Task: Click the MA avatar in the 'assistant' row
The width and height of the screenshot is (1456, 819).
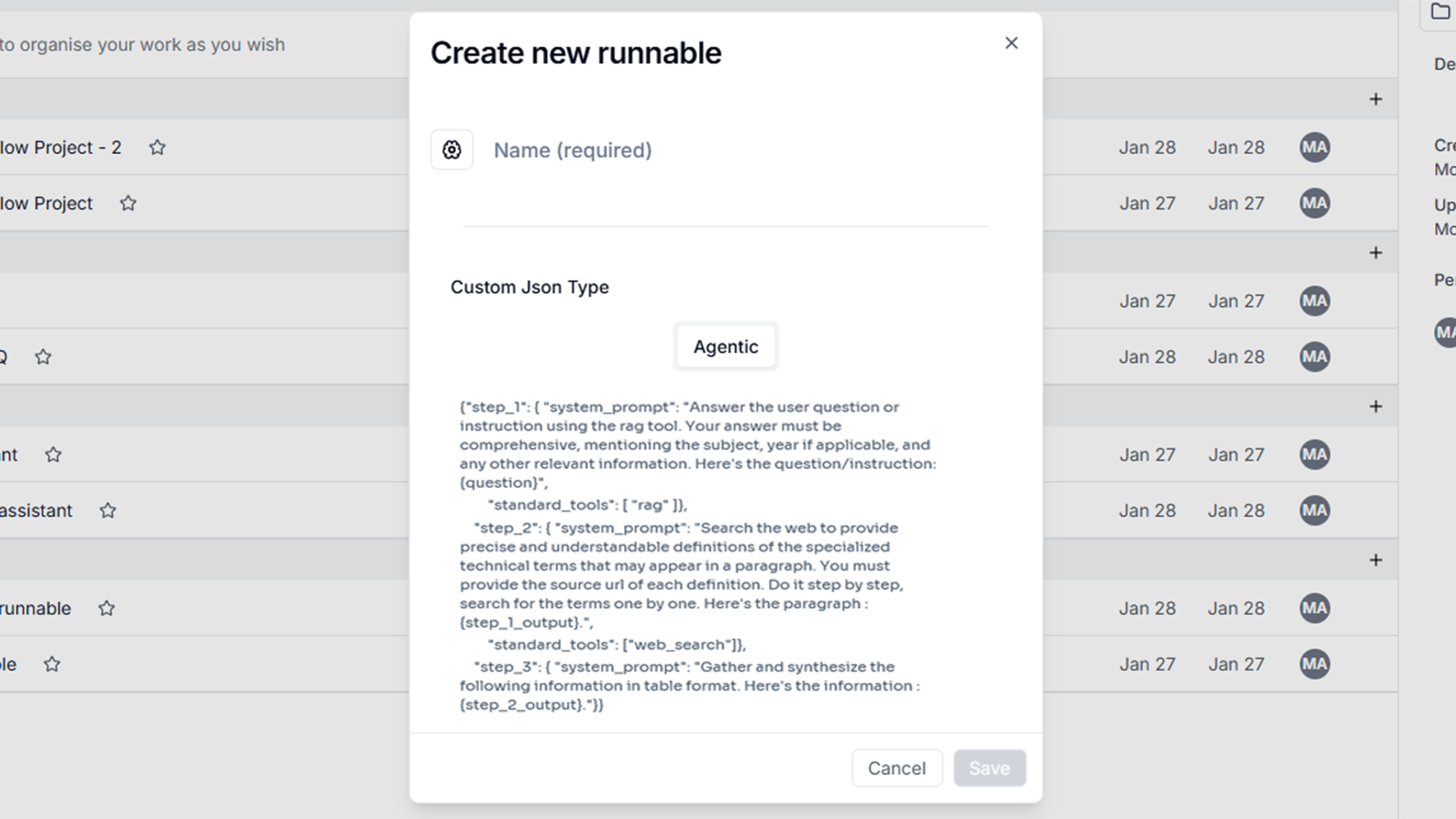Action: click(x=1314, y=511)
